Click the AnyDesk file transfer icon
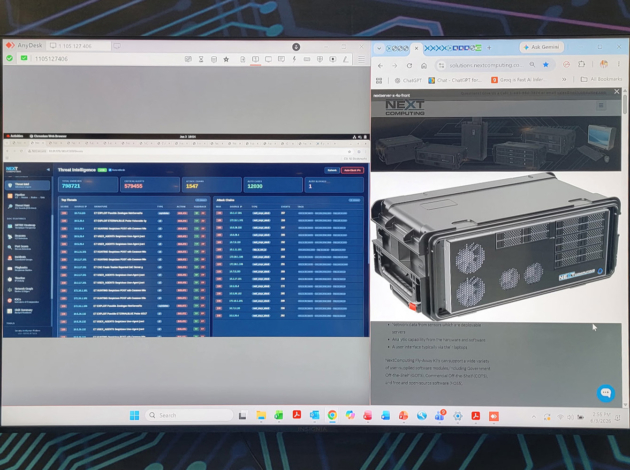The height and width of the screenshot is (470, 630). point(243,59)
